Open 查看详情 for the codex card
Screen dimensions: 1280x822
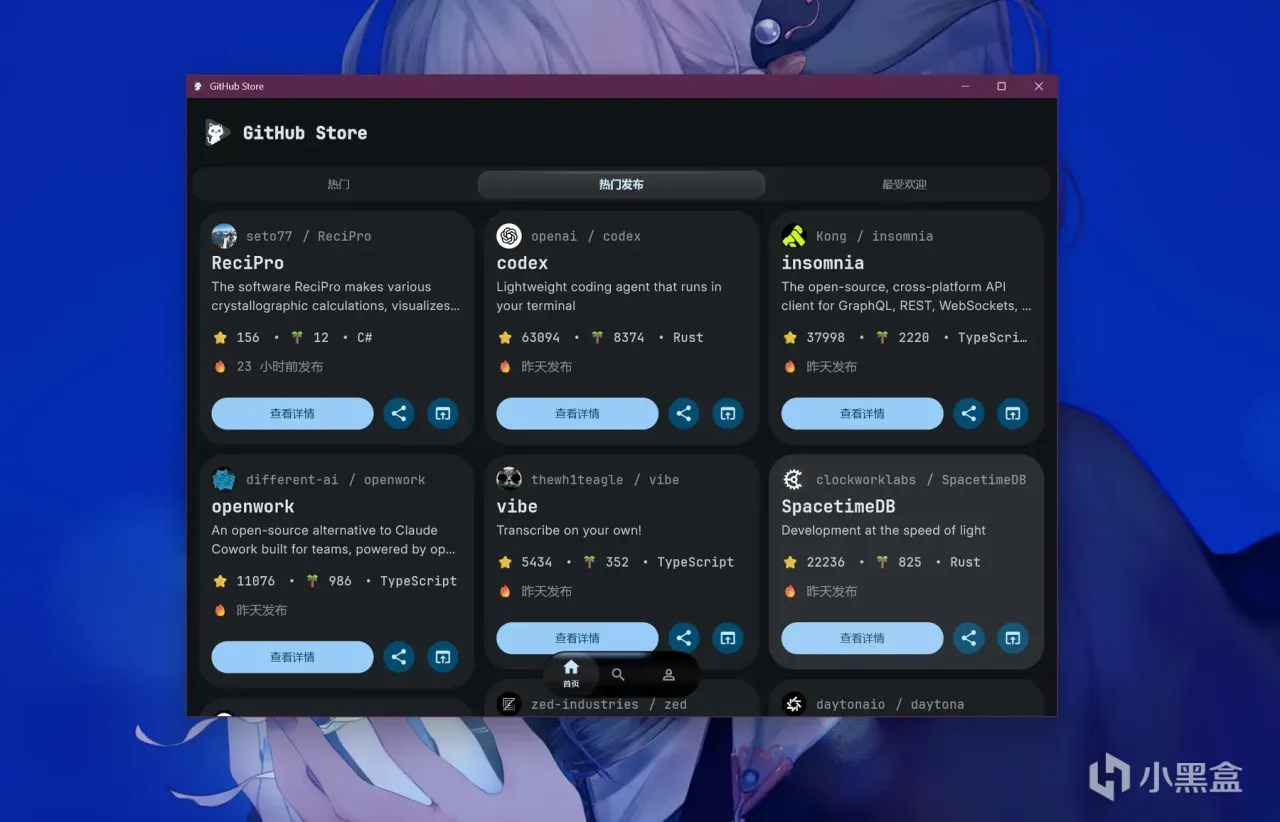tap(578, 413)
